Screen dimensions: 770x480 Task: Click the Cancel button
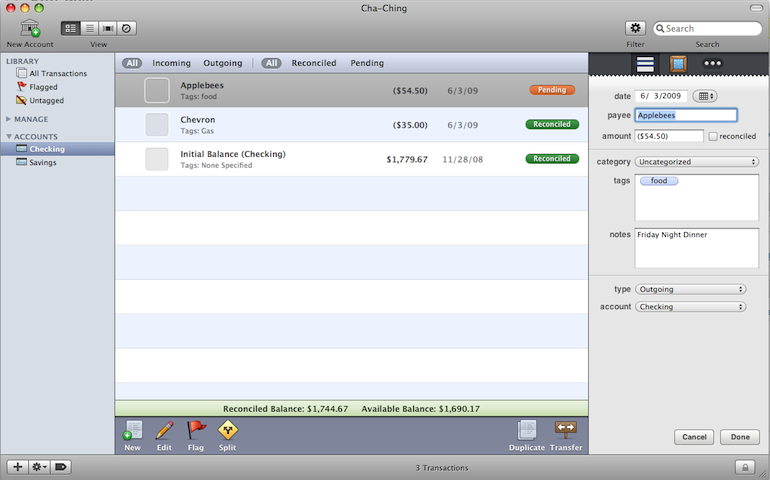point(694,437)
